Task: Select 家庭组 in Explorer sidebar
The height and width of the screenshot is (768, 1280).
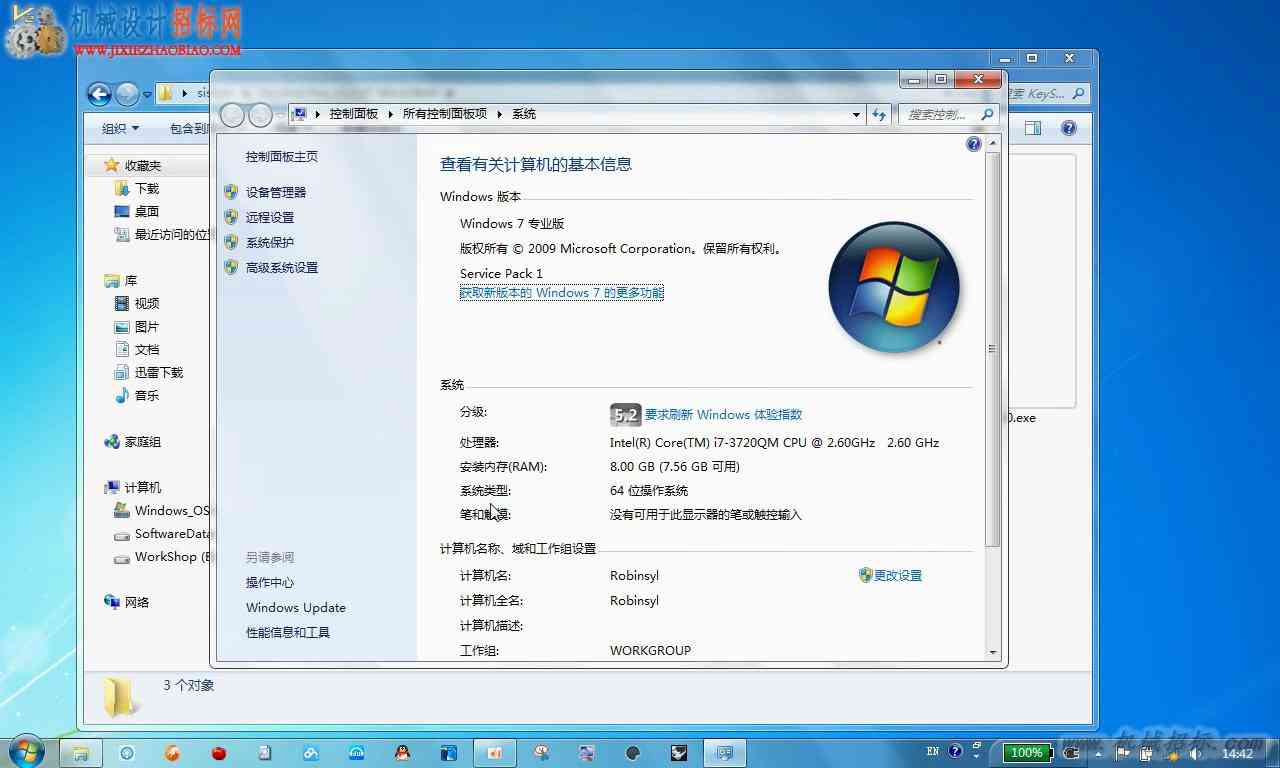Action: 142,441
